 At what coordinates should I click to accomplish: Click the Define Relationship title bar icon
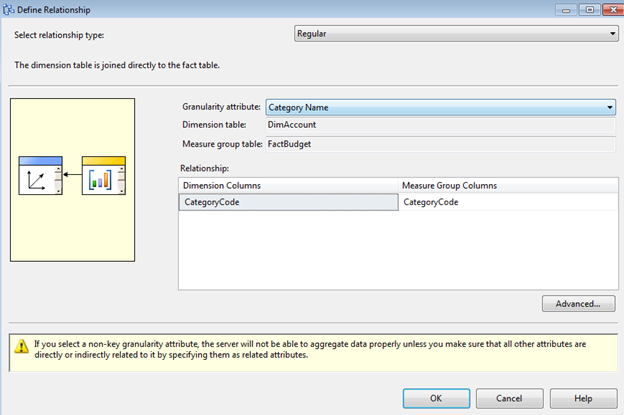(10, 10)
